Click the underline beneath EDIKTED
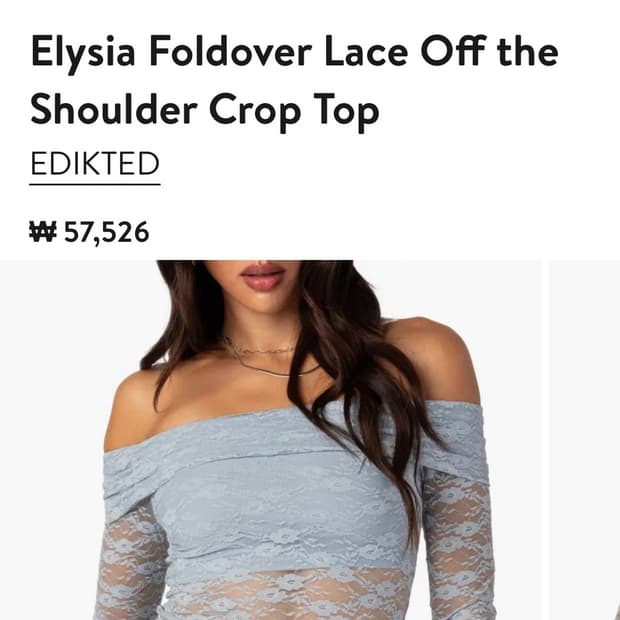 click(95, 184)
